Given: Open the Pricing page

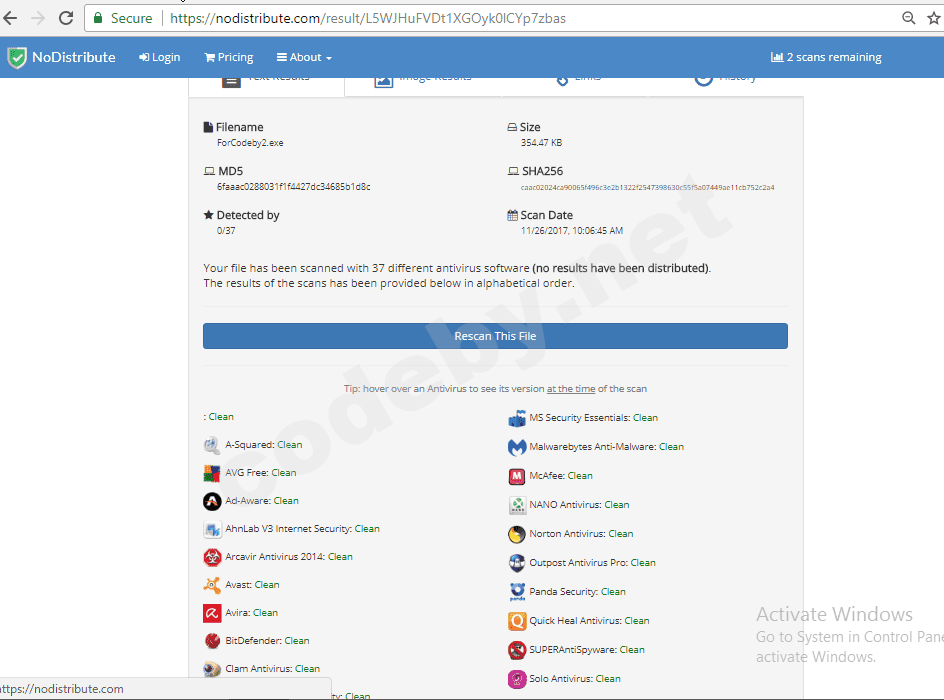Looking at the screenshot, I should [x=229, y=57].
